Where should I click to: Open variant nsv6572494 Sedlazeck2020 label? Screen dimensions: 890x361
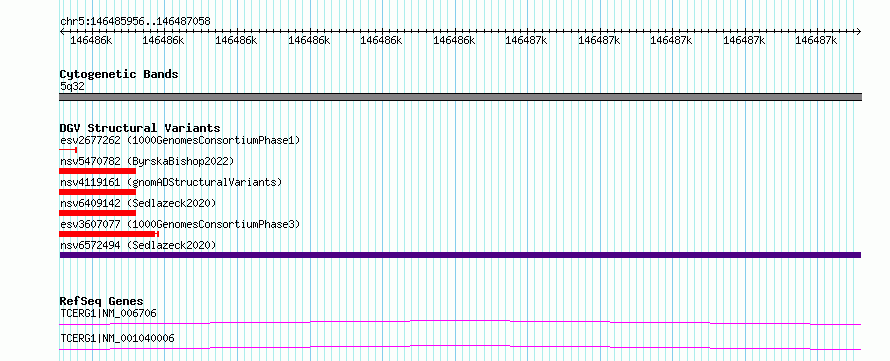click(x=138, y=245)
